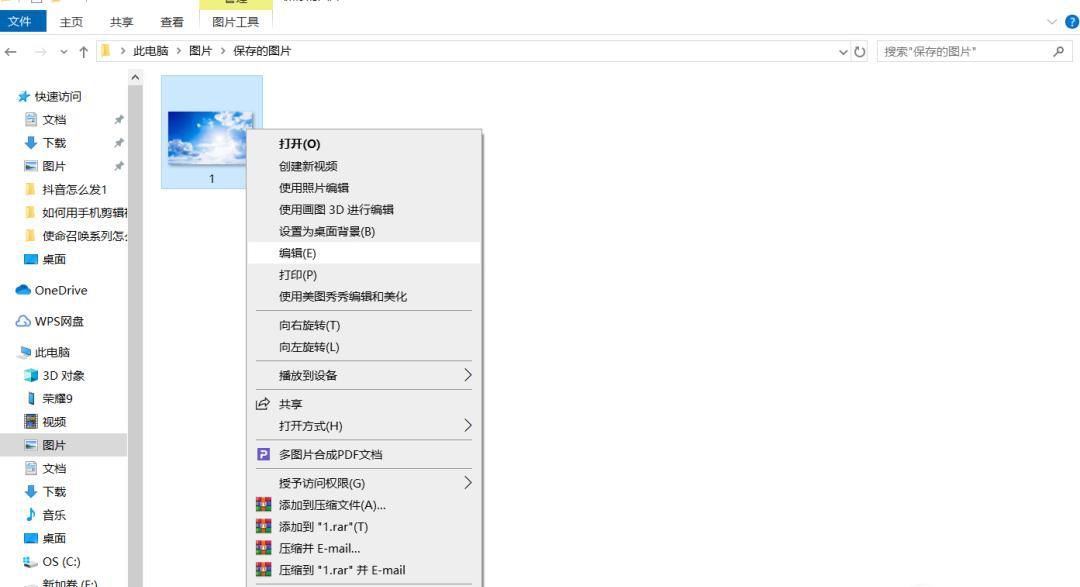Screen dimensions: 1080x587
Task: Open the recent locations dropdown arrow
Action: (63, 52)
